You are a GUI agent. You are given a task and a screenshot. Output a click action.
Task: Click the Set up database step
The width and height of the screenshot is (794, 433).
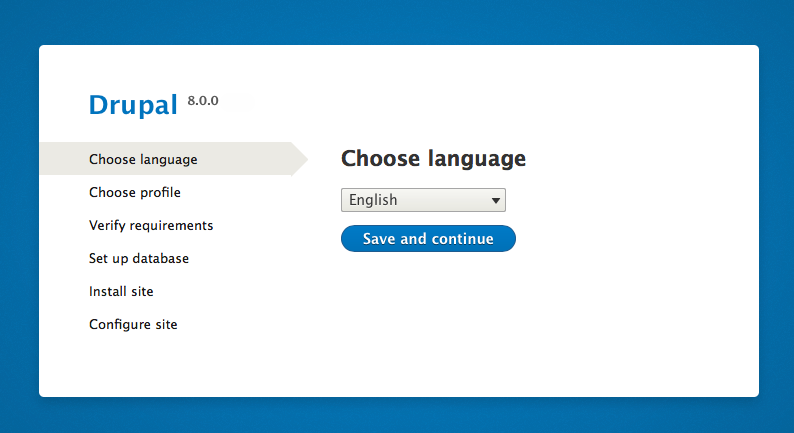139,258
